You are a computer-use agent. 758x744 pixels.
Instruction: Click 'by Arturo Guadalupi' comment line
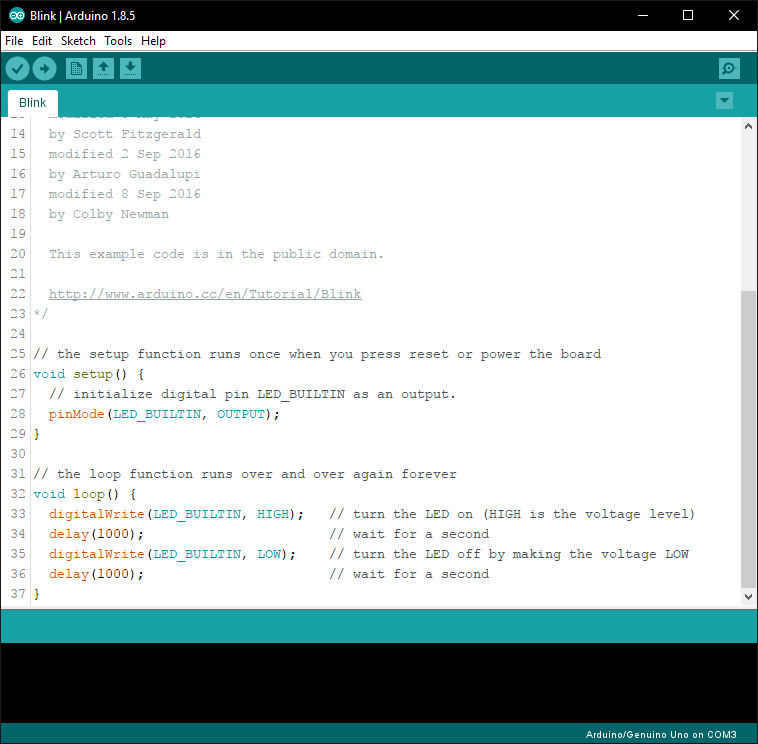pyautogui.click(x=124, y=174)
